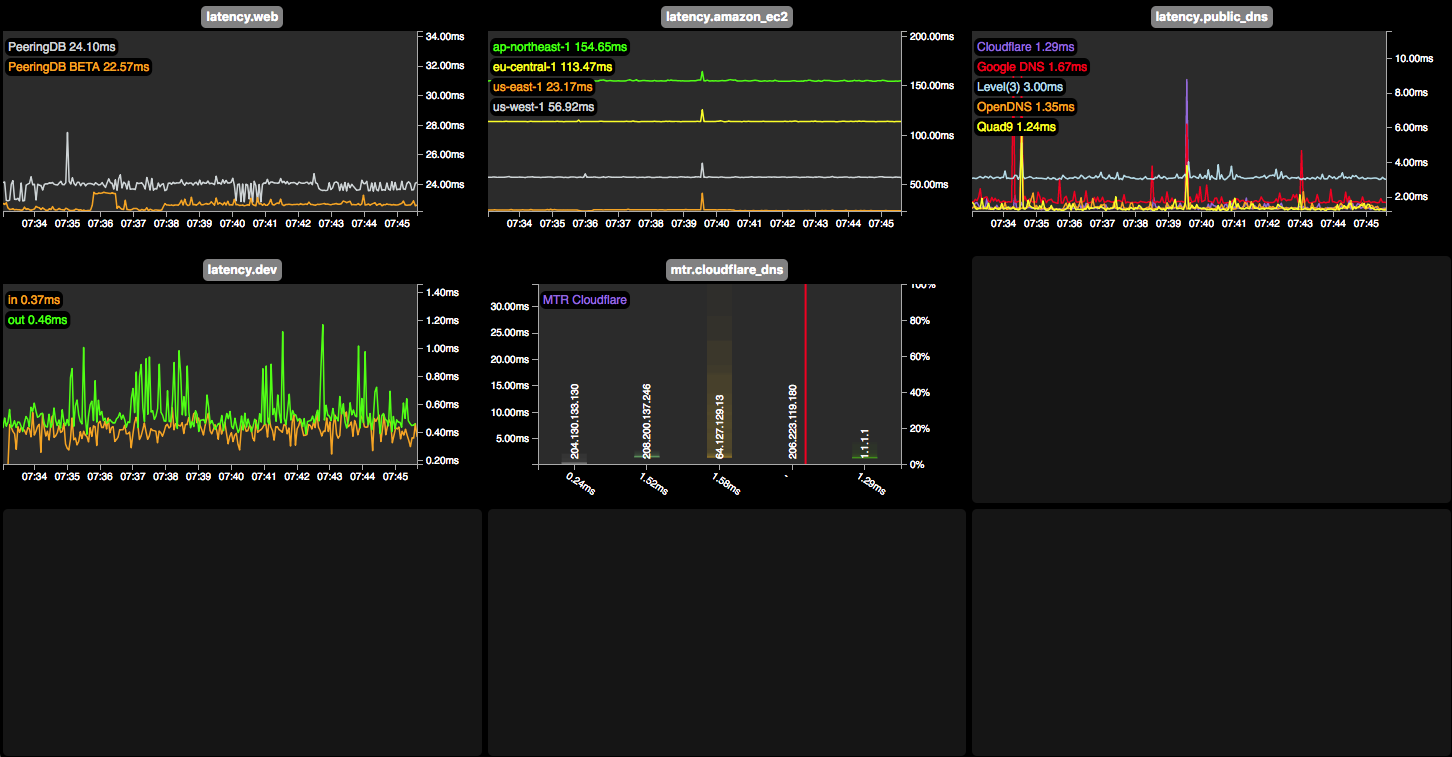Click the 64.127.129.13 hop label
This screenshot has width=1452, height=757.
pyautogui.click(x=720, y=426)
